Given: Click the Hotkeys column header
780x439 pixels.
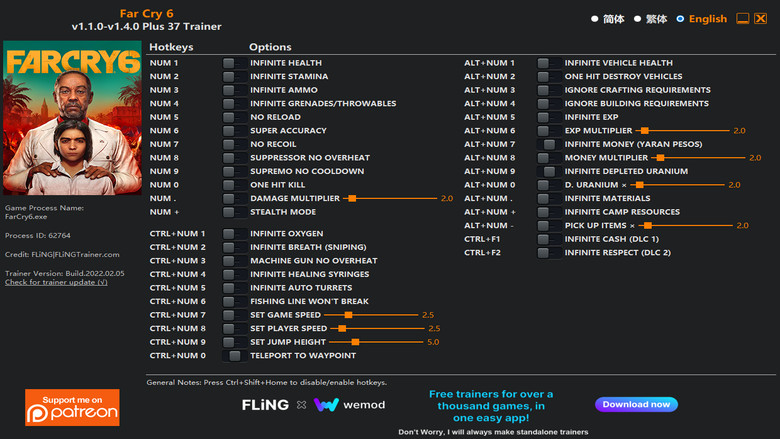Looking at the screenshot, I should click(171, 47).
